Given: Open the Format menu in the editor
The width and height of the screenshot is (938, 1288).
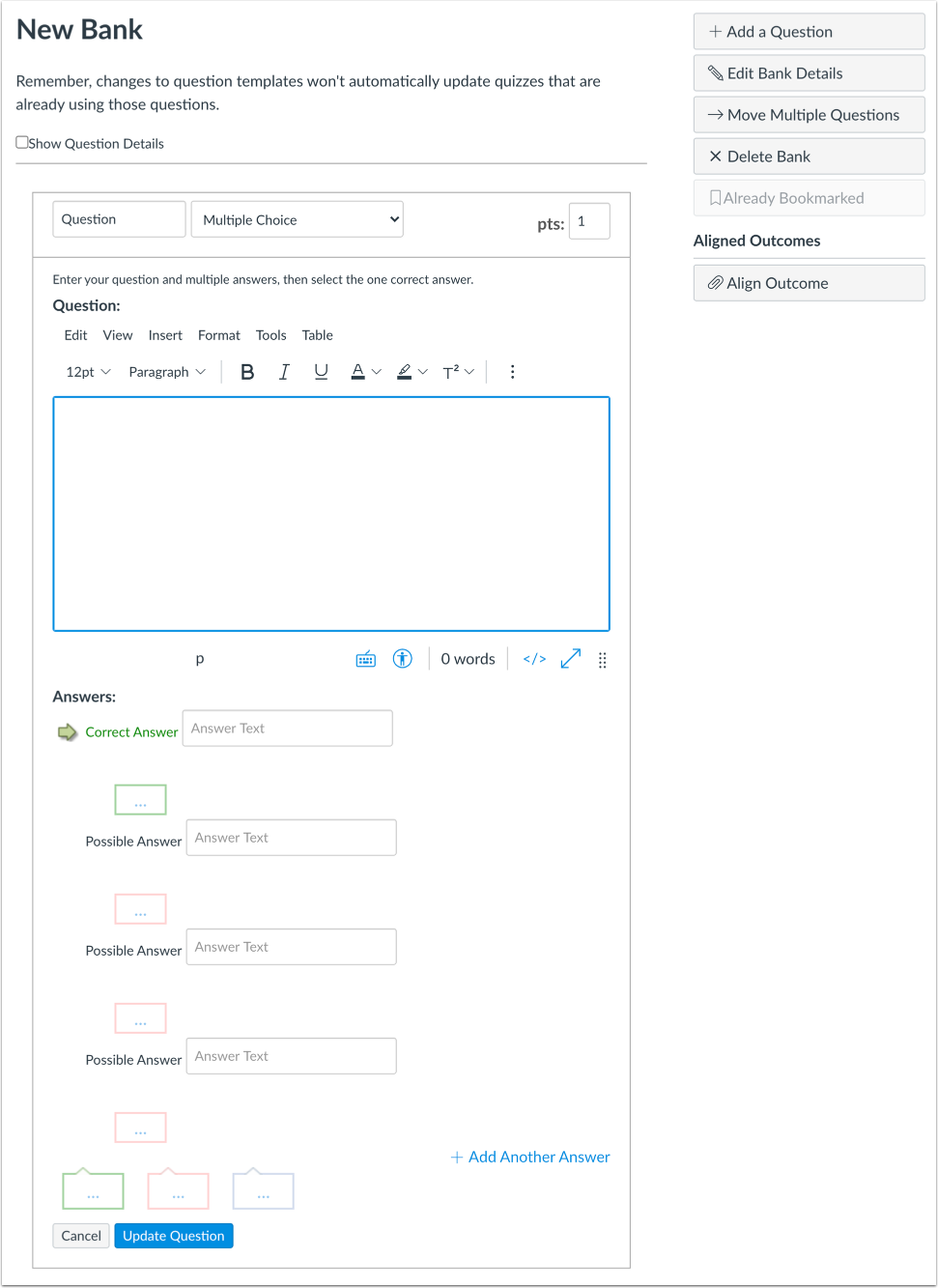Looking at the screenshot, I should 218,335.
